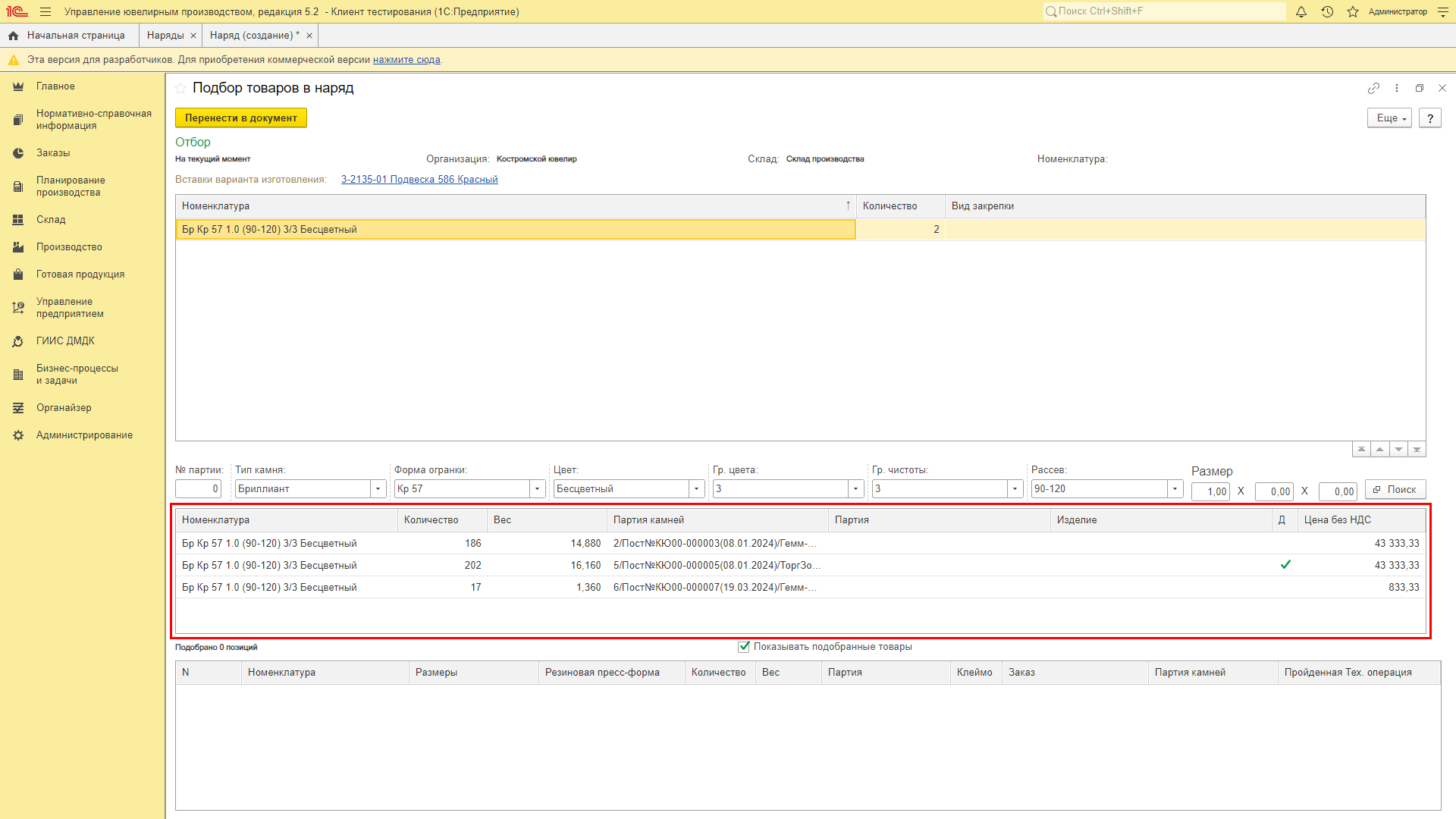Click third Размер field before Поиск
This screenshot has width=1456, height=819.
pos(1338,491)
